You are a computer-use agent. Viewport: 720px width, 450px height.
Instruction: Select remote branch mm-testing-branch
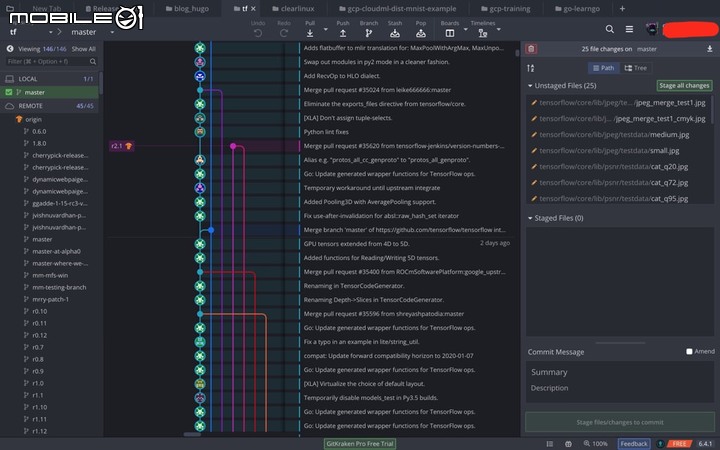pos(59,287)
